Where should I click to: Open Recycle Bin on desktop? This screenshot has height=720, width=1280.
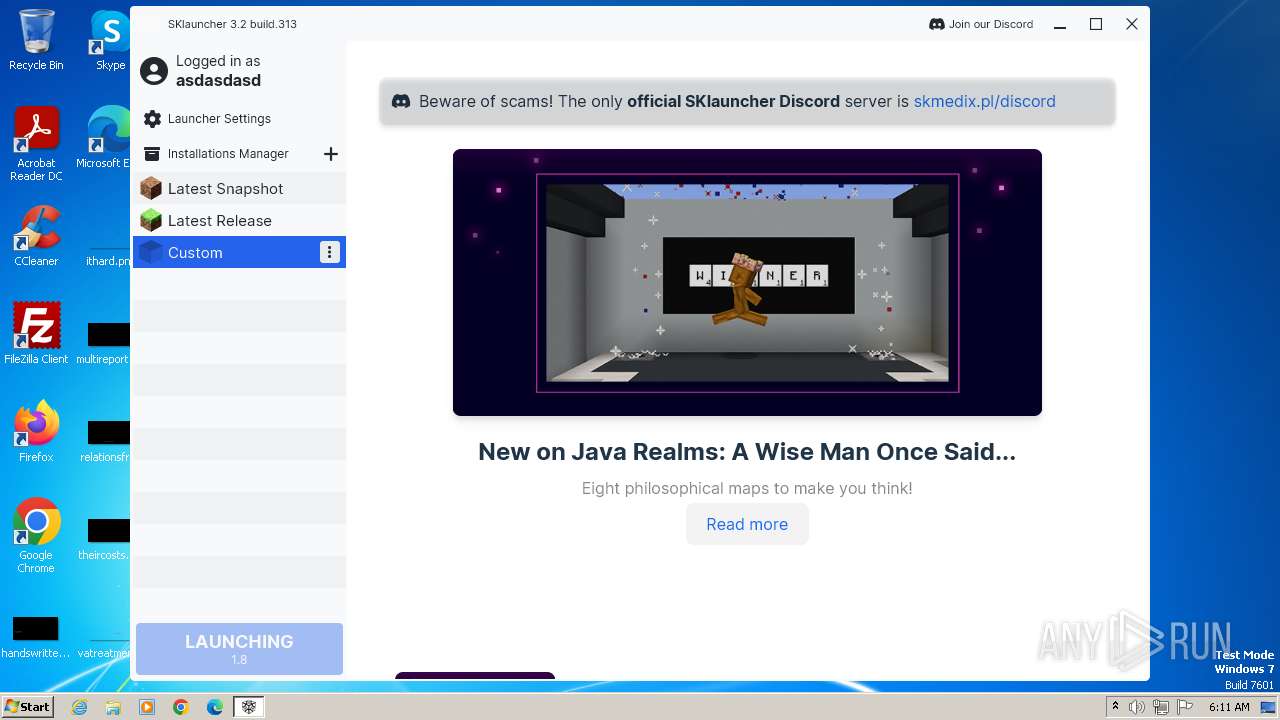(36, 40)
